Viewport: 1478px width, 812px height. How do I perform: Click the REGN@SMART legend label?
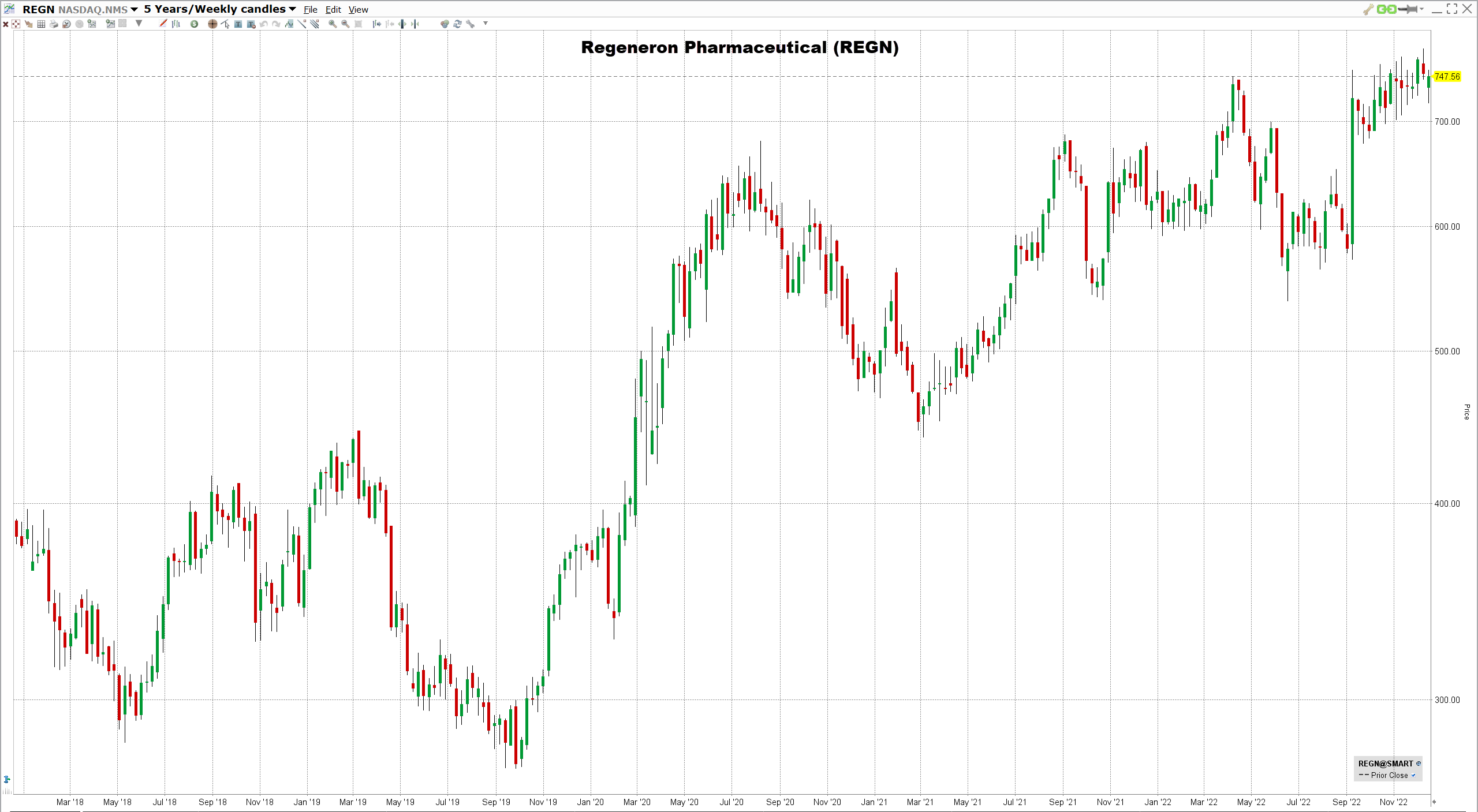pos(1386,764)
